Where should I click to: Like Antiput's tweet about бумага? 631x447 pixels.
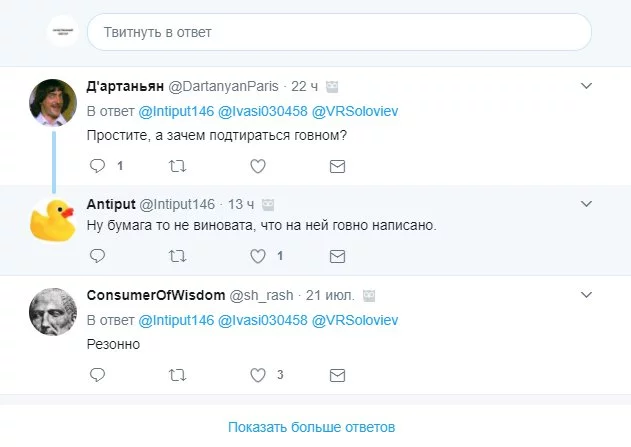(x=257, y=256)
